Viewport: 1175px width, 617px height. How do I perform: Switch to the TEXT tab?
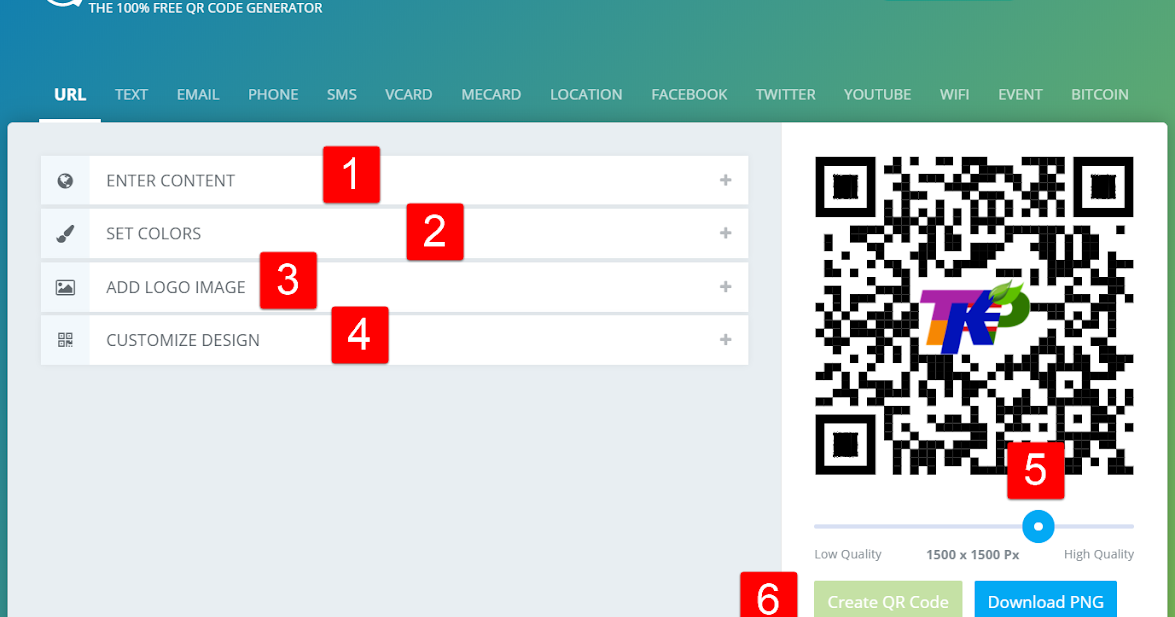(x=131, y=94)
